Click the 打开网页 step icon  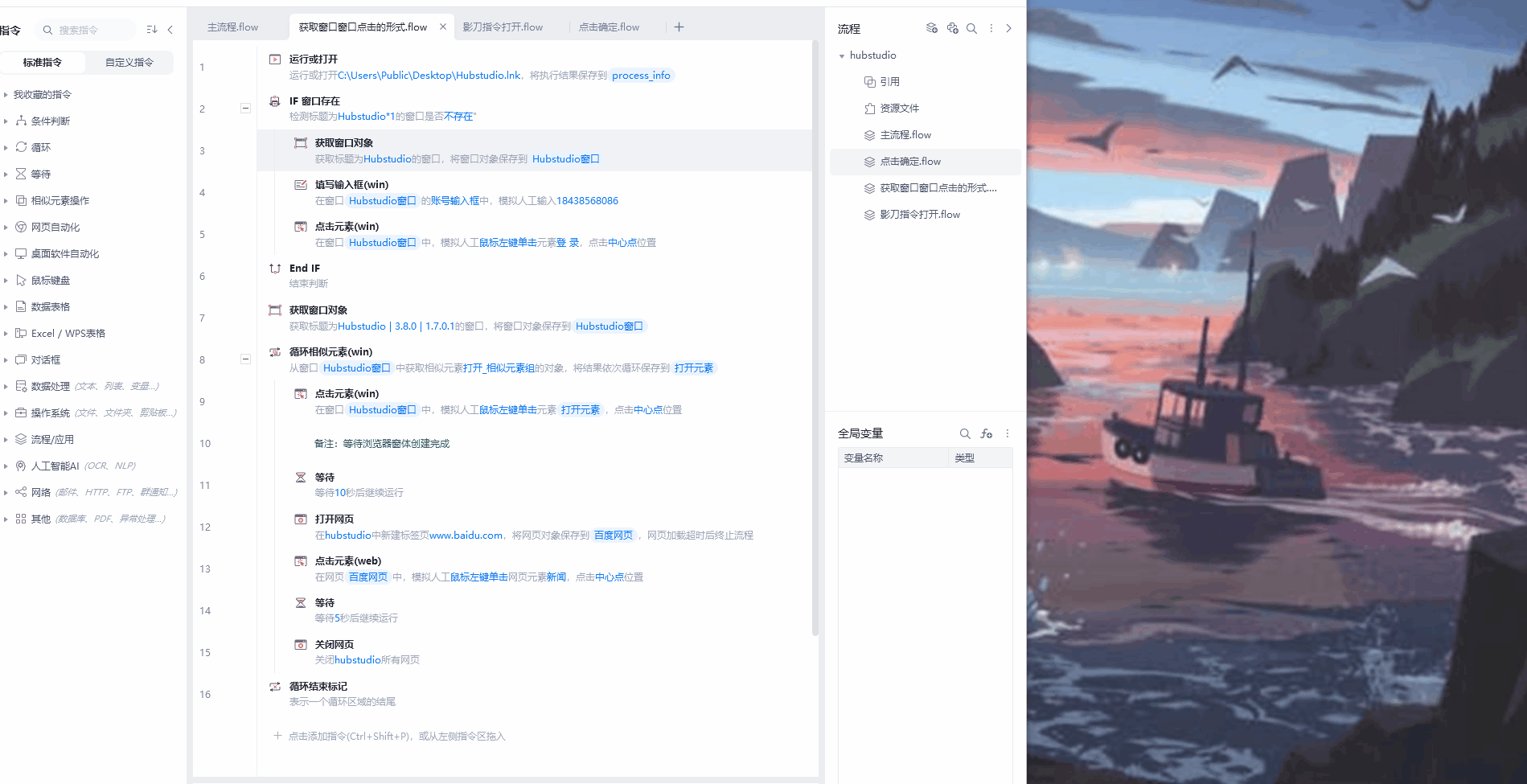[301, 519]
